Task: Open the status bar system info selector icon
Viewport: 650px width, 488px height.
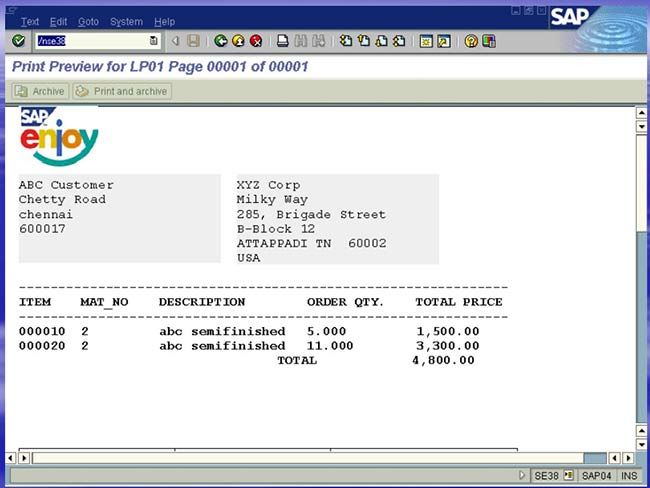Action: [568, 476]
